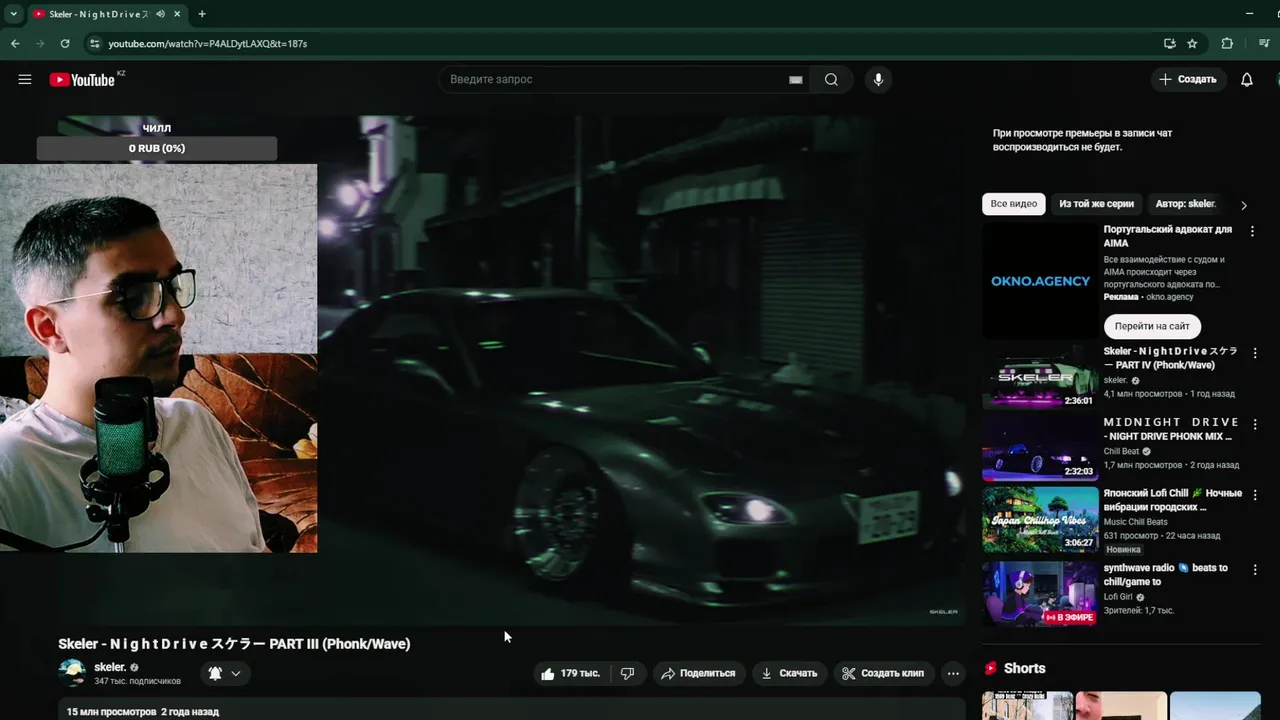
Task: Open okno.agency advertiser link
Action: pos(1170,297)
